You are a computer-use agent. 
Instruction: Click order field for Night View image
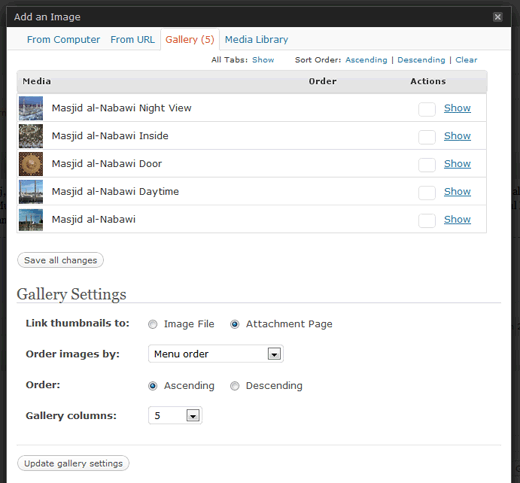click(x=427, y=109)
